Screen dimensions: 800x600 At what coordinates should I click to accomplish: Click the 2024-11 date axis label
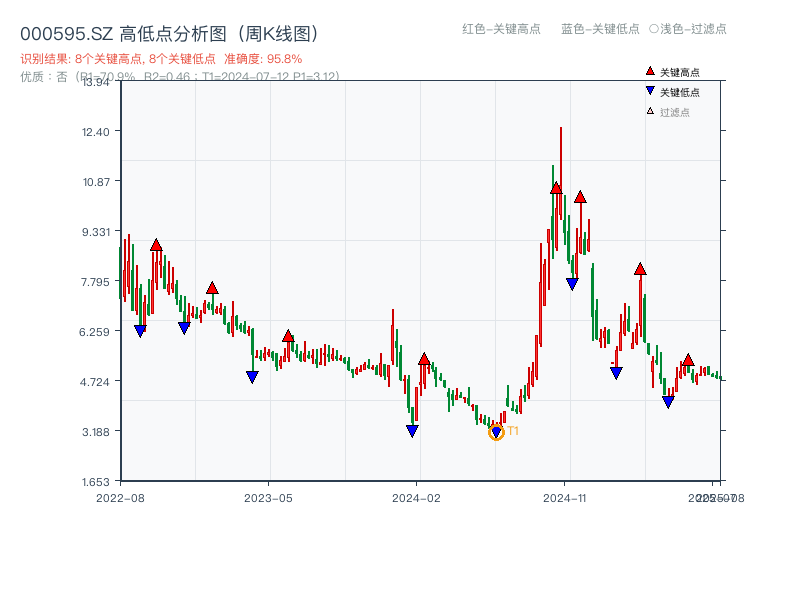point(564,498)
